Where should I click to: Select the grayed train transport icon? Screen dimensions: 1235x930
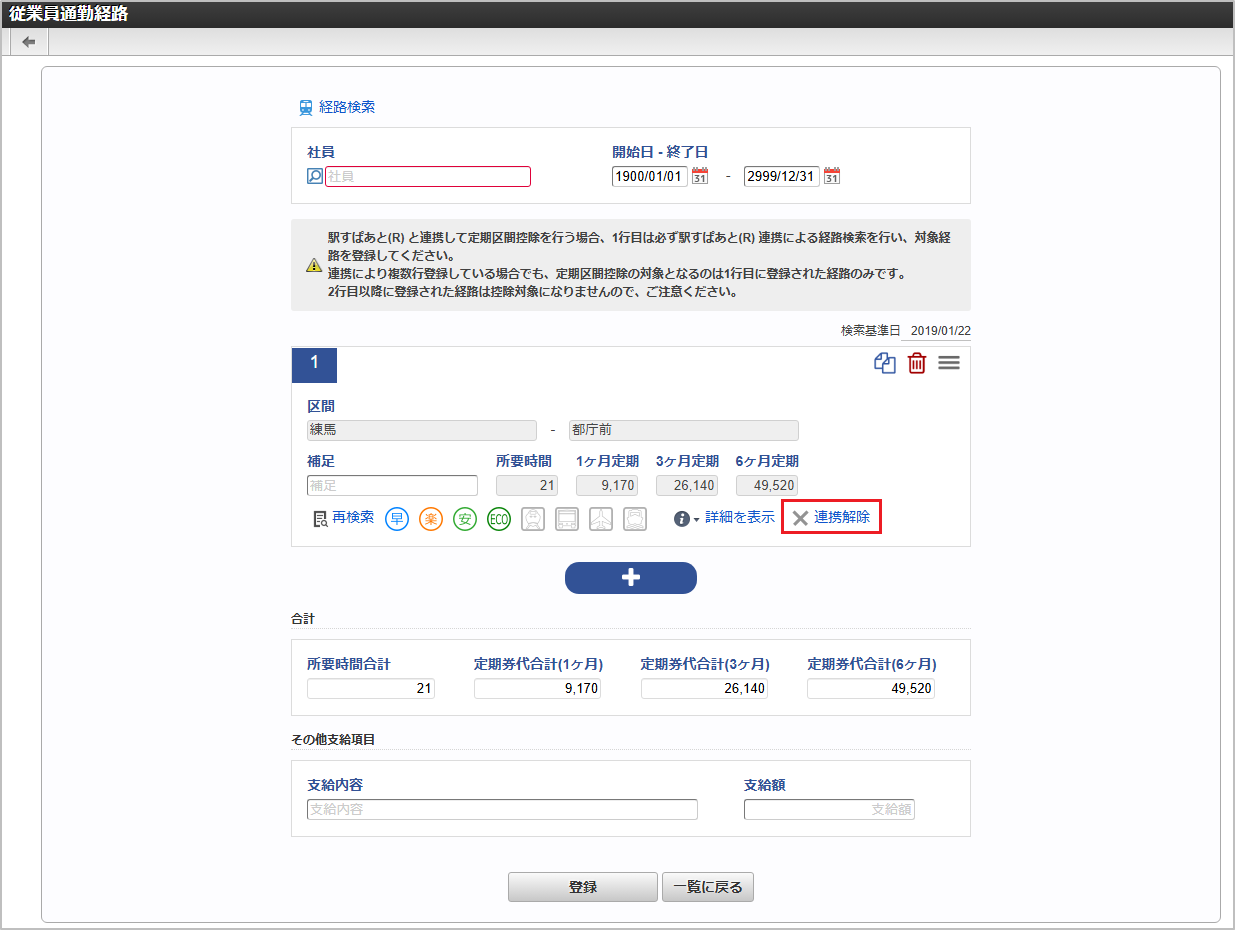coord(533,518)
